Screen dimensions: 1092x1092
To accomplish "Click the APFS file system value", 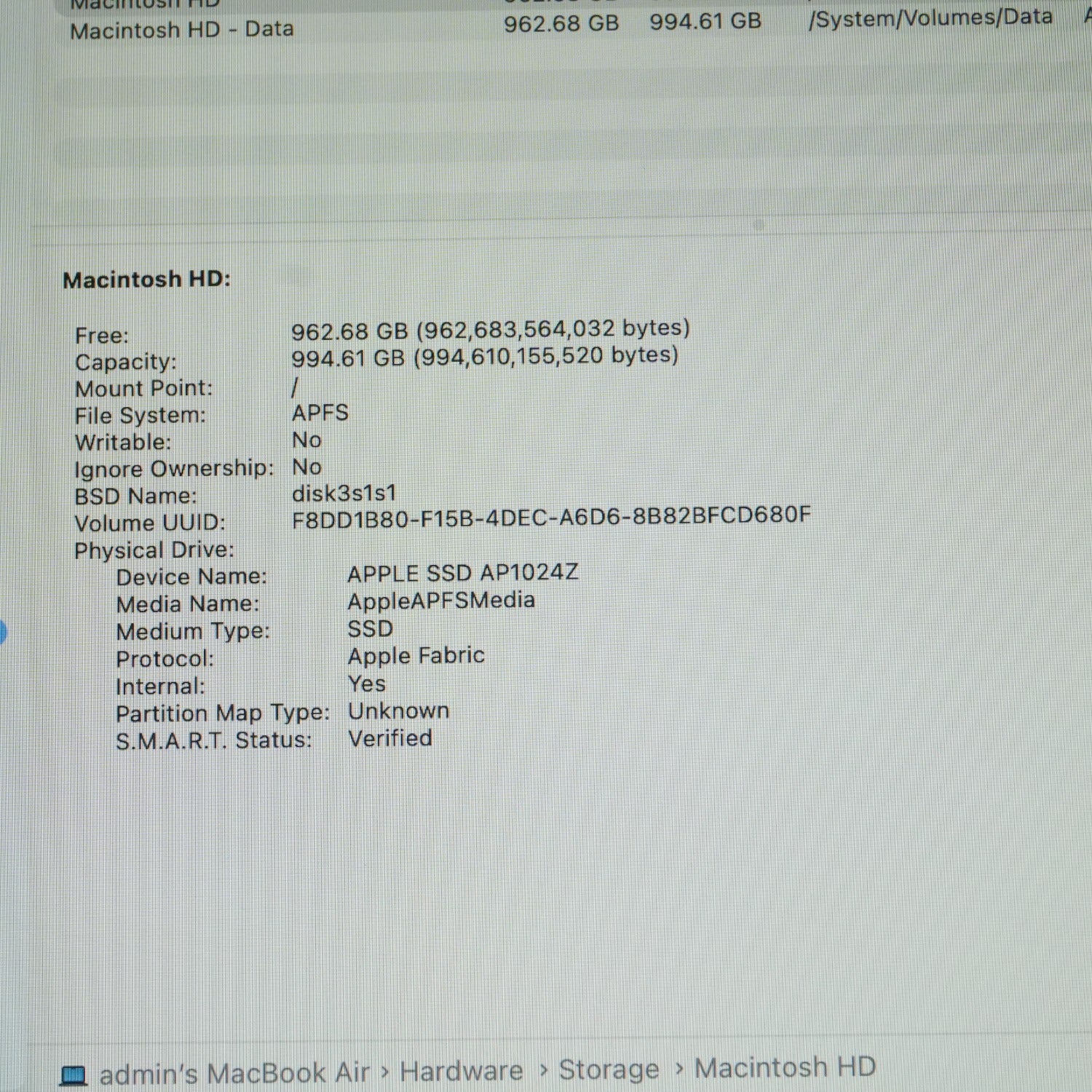I will point(320,414).
